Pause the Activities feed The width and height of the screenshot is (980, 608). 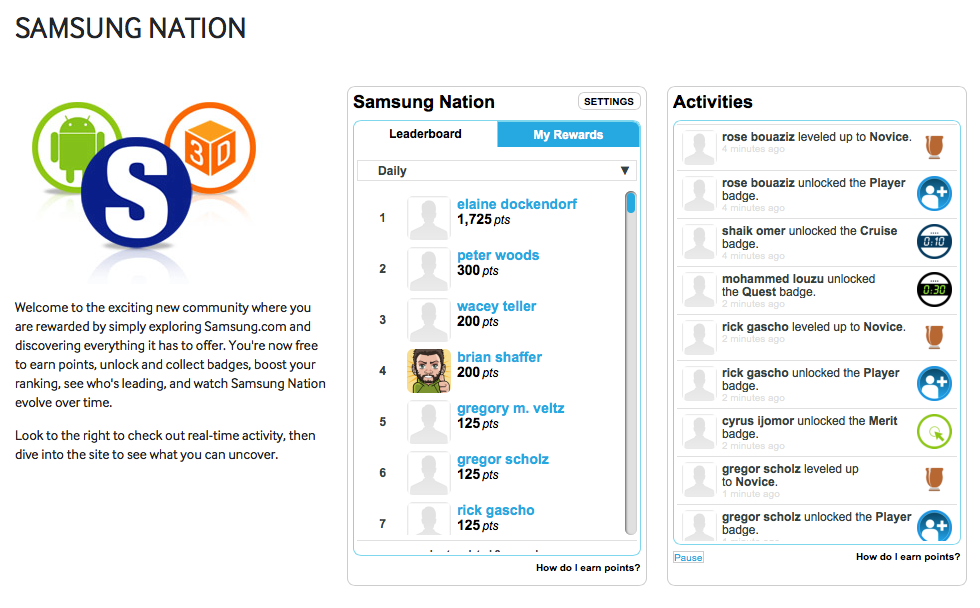[688, 557]
